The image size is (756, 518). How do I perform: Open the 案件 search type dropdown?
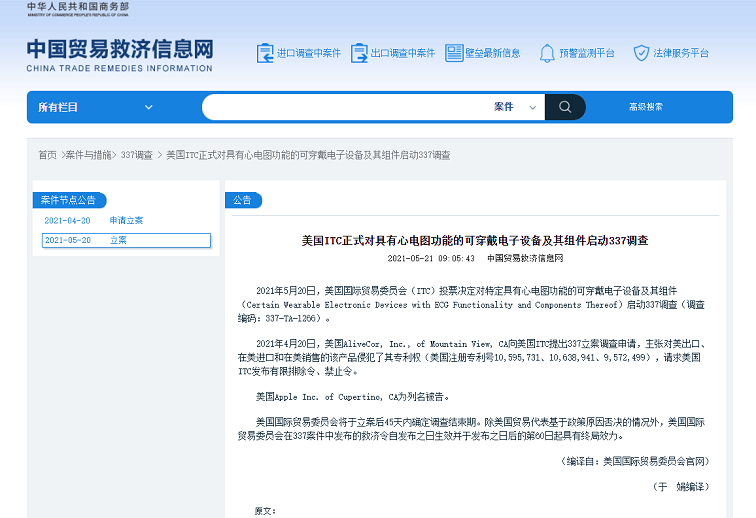(515, 107)
